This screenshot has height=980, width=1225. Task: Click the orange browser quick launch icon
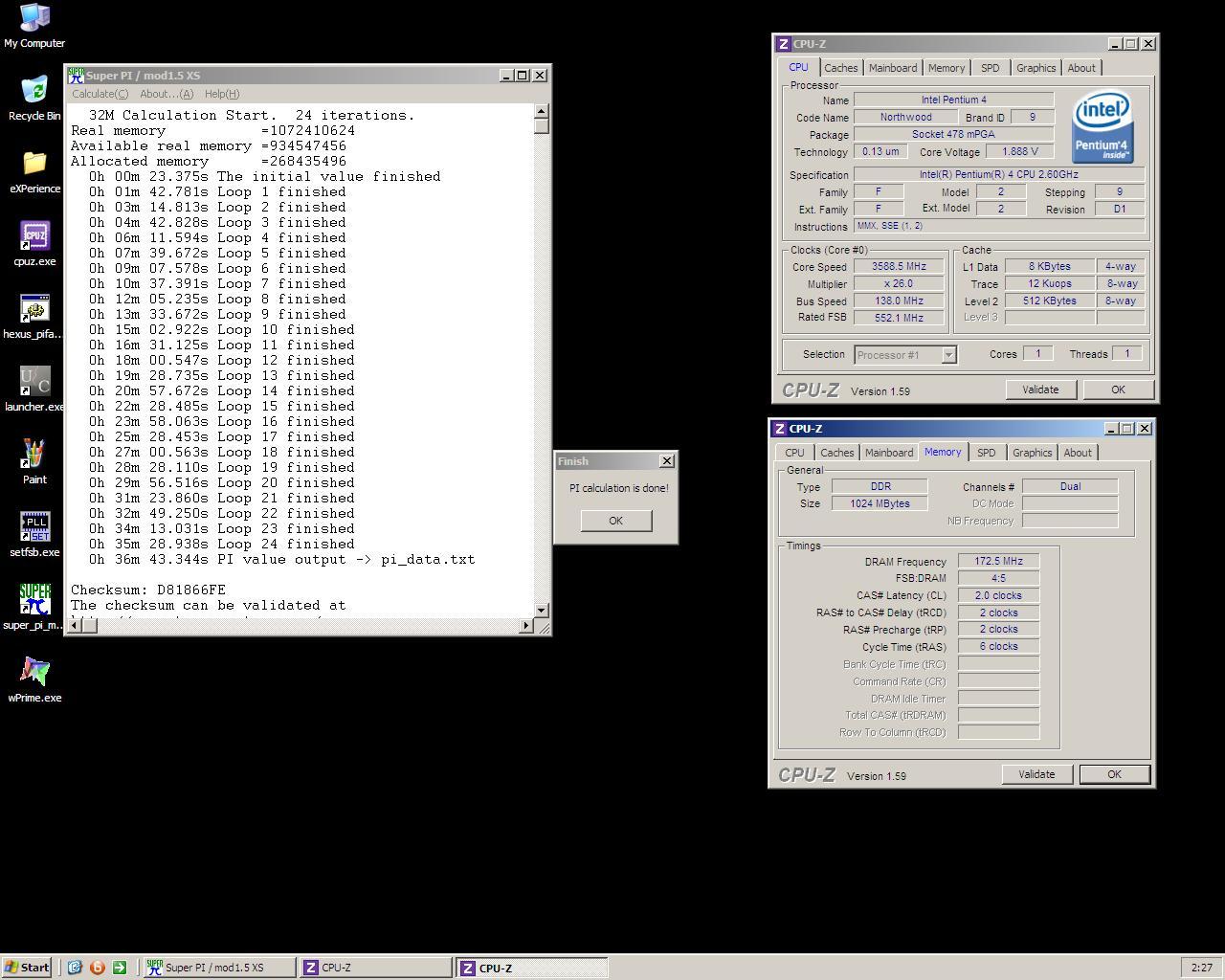pos(97,968)
